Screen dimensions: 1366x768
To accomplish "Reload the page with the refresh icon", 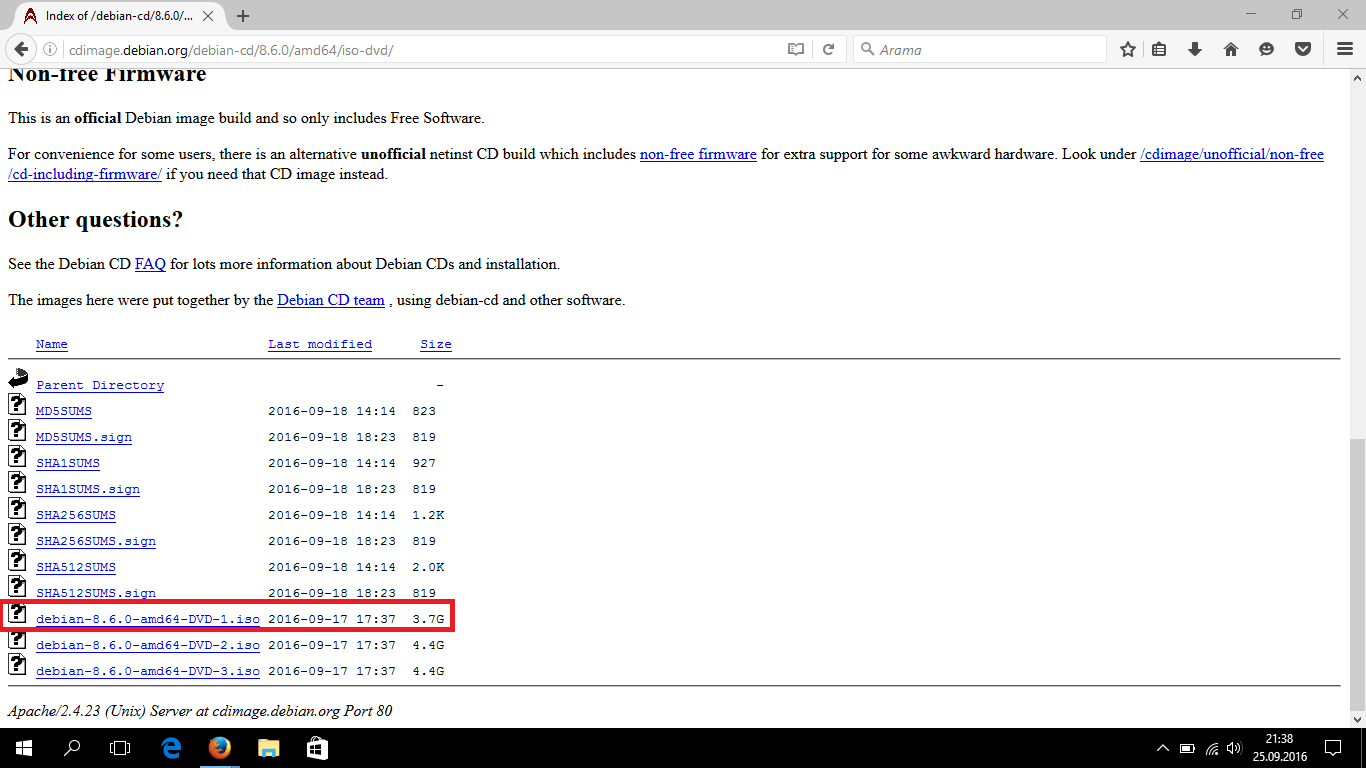I will 828,49.
